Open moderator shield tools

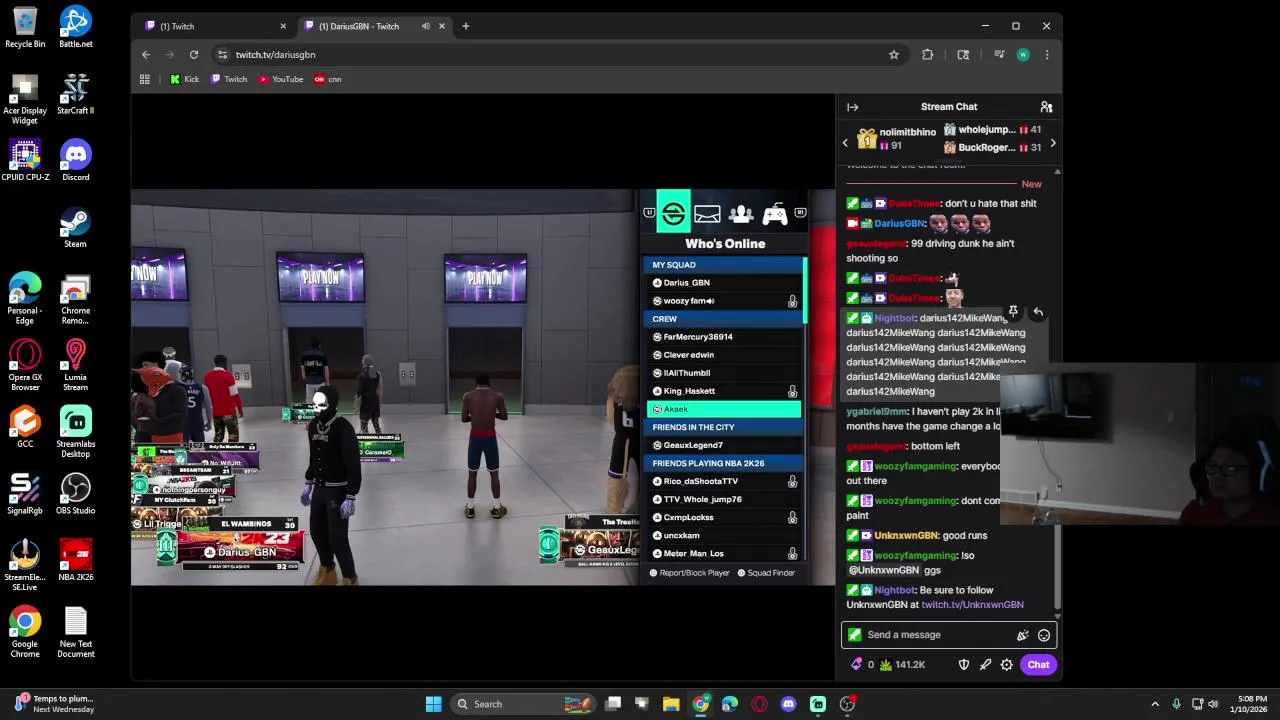(964, 665)
